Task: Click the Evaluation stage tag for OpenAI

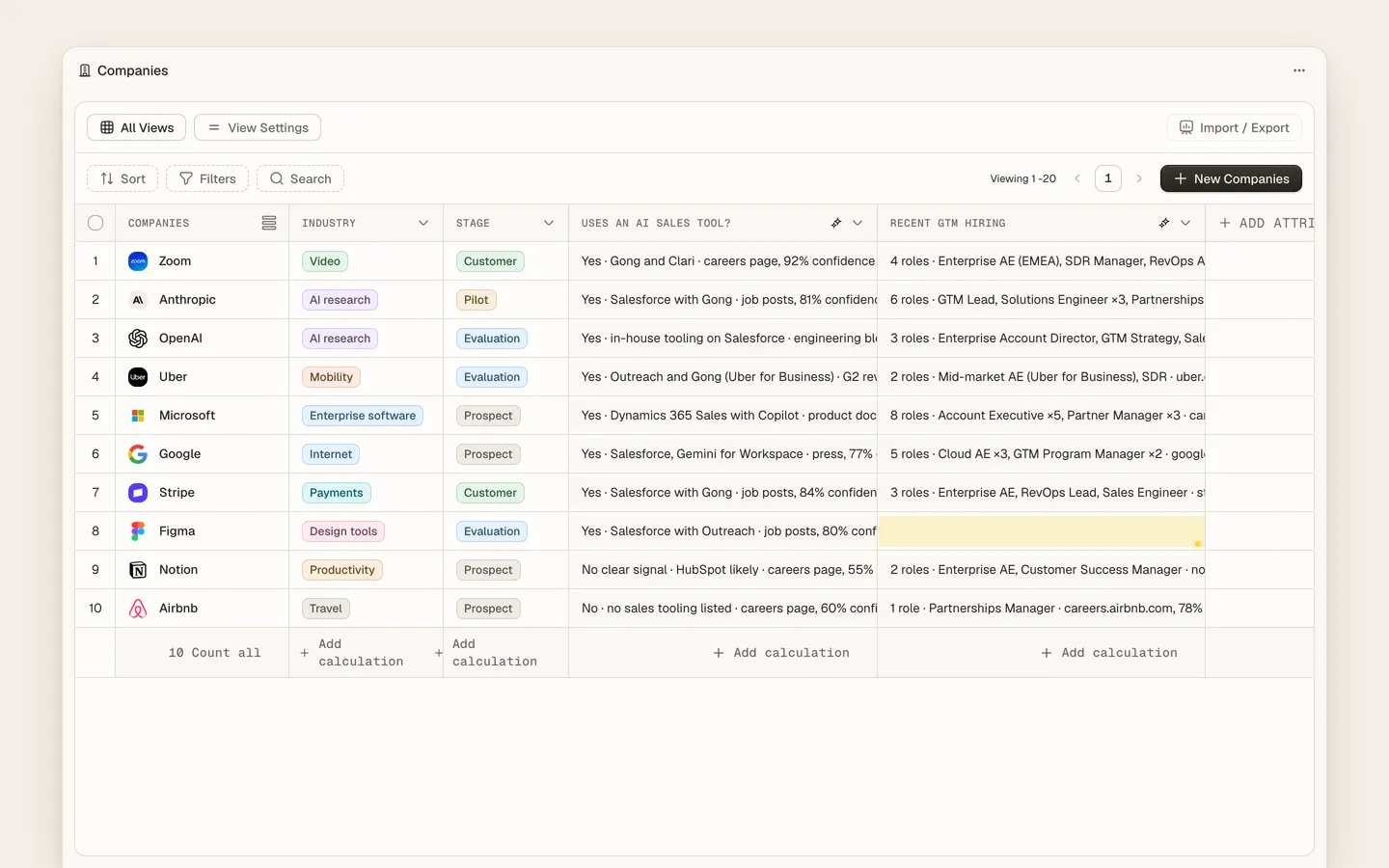Action: (492, 339)
